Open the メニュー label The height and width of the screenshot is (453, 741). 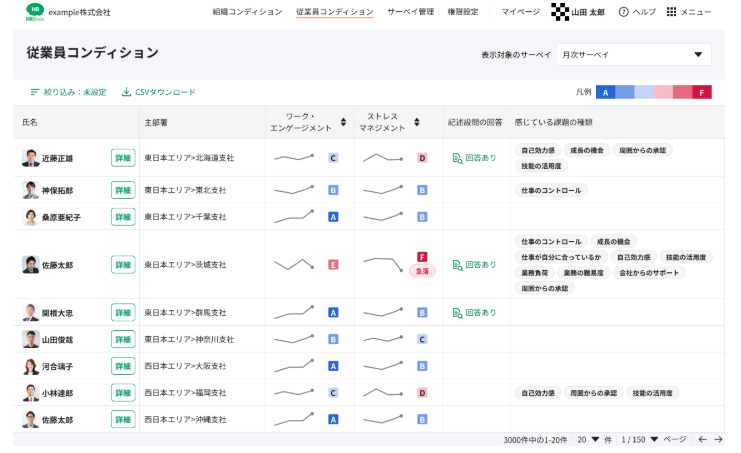(x=696, y=12)
